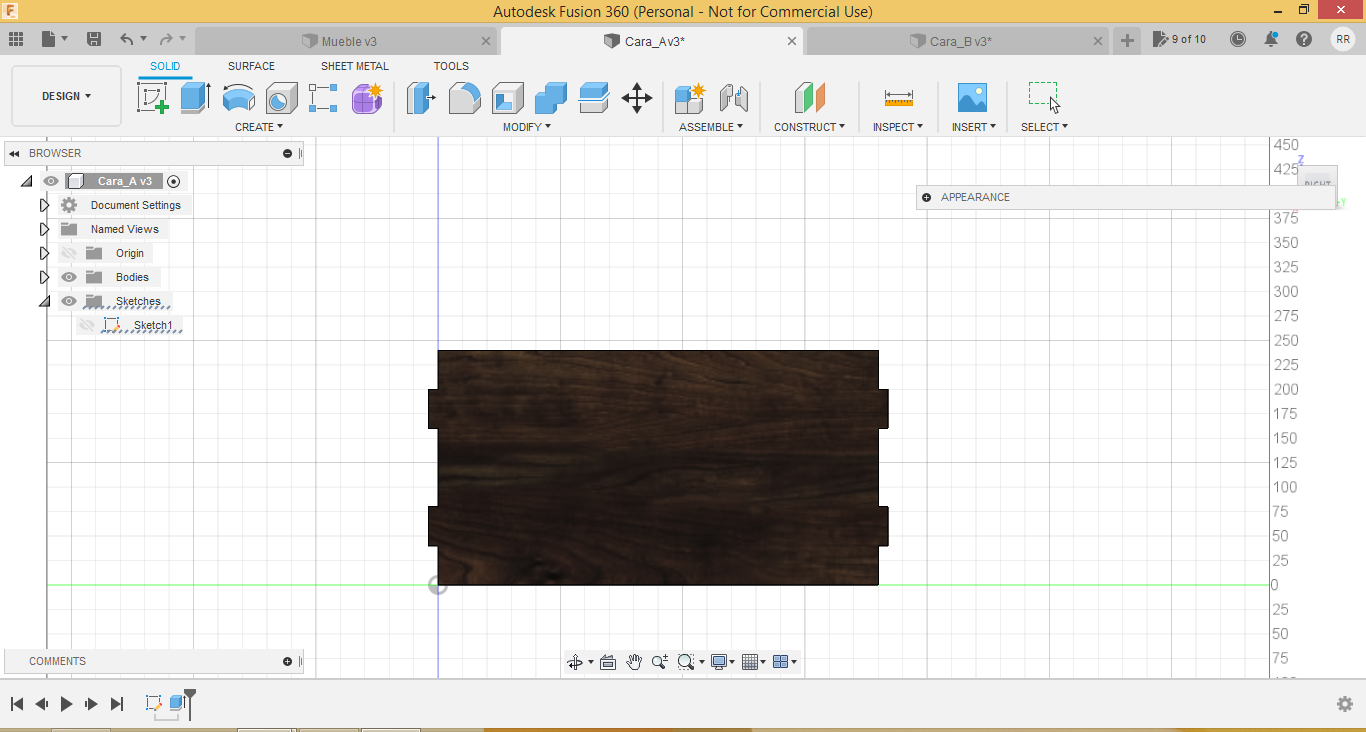This screenshot has height=732, width=1366.
Task: Click the Extrude tool icon
Action: [195, 98]
